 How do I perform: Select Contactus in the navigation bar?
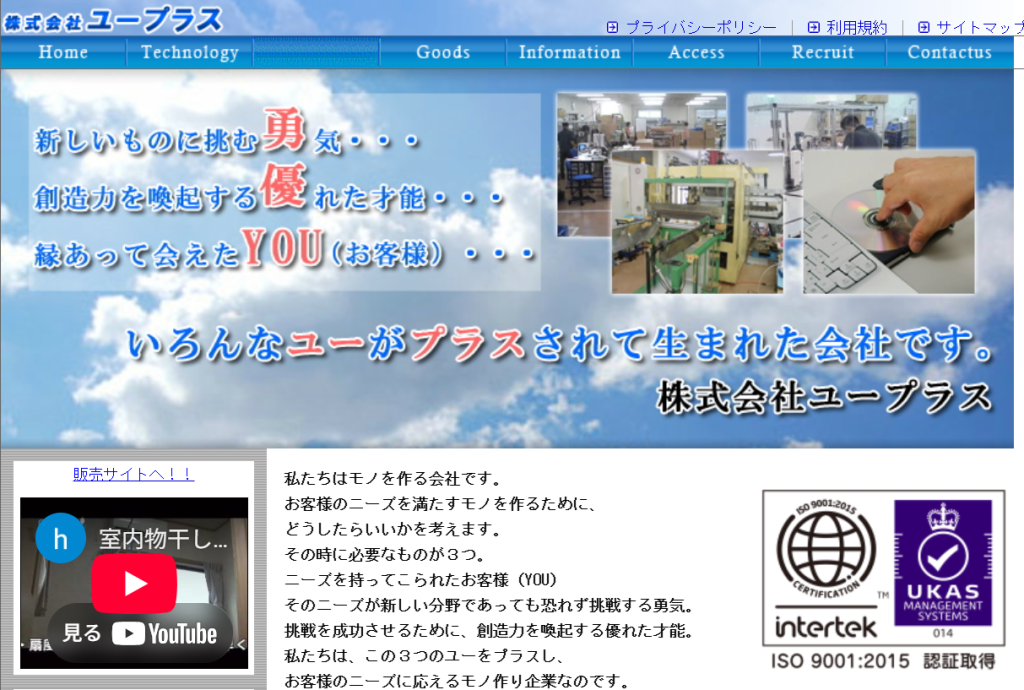[949, 53]
